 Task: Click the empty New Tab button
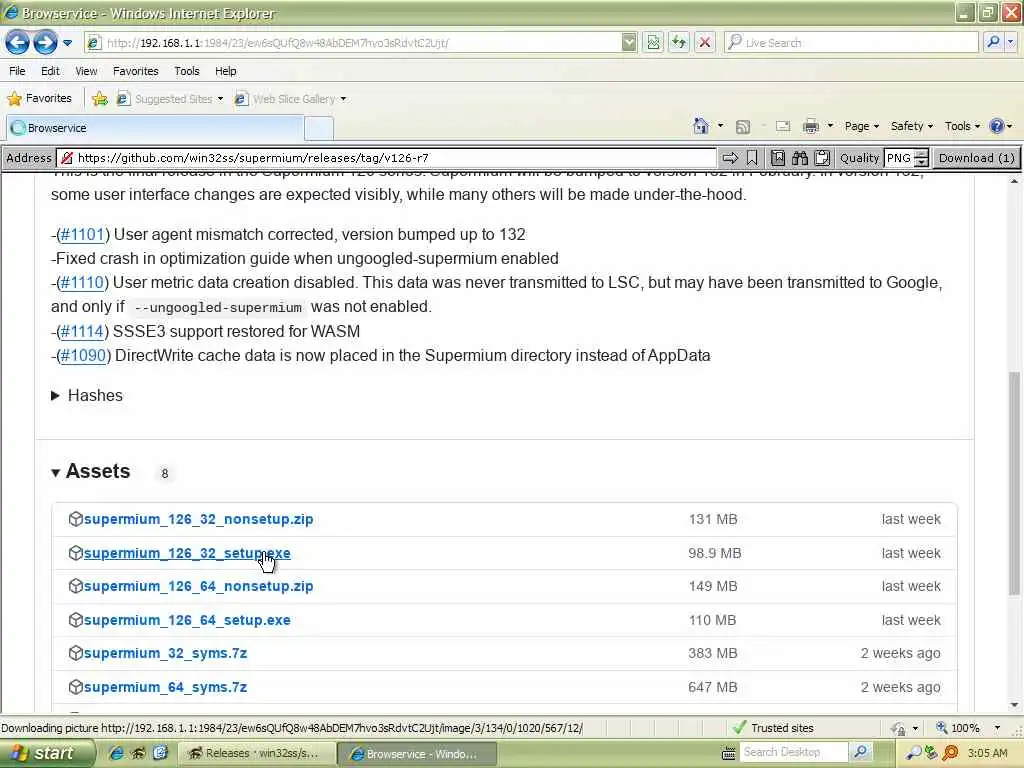pos(319,128)
